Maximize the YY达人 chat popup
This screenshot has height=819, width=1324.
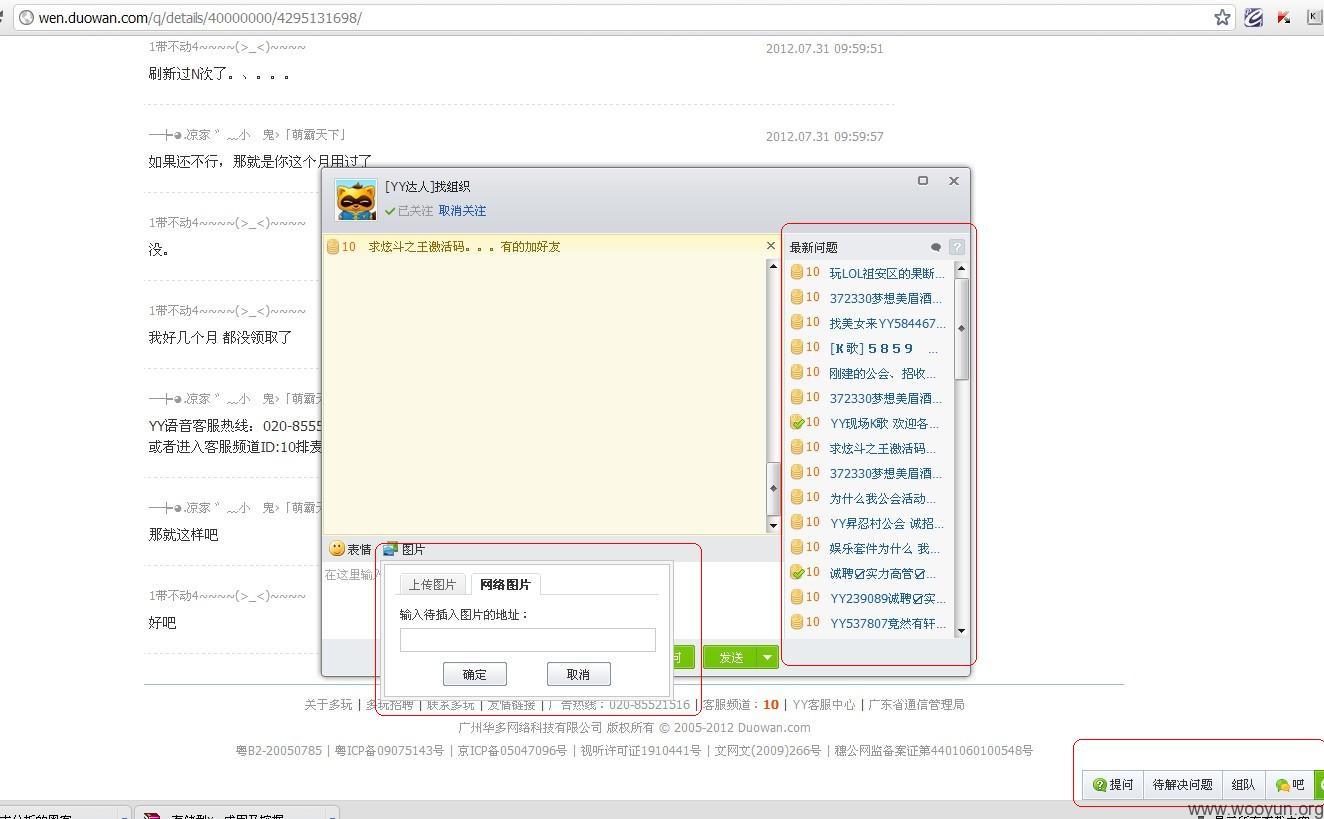[x=923, y=181]
